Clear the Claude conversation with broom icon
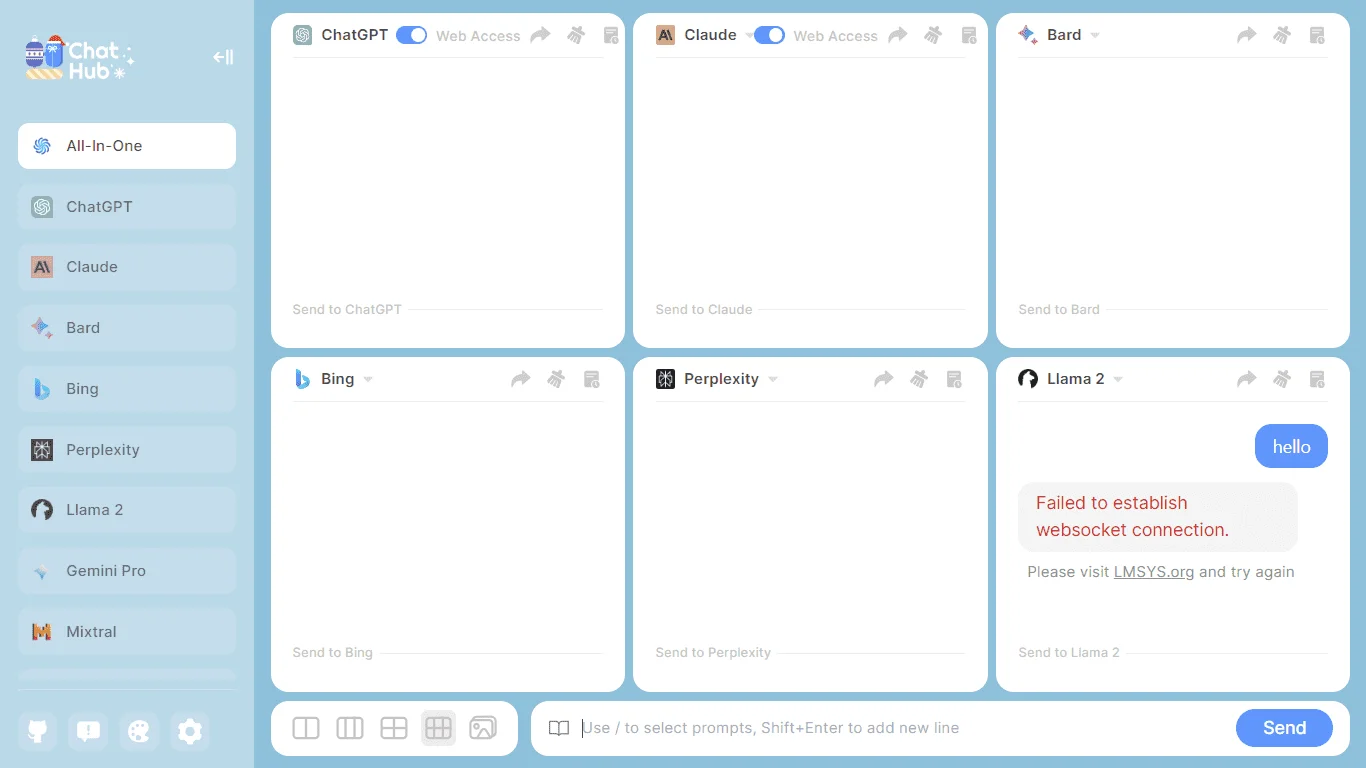Image resolution: width=1366 pixels, height=768 pixels. pyautogui.click(x=933, y=35)
